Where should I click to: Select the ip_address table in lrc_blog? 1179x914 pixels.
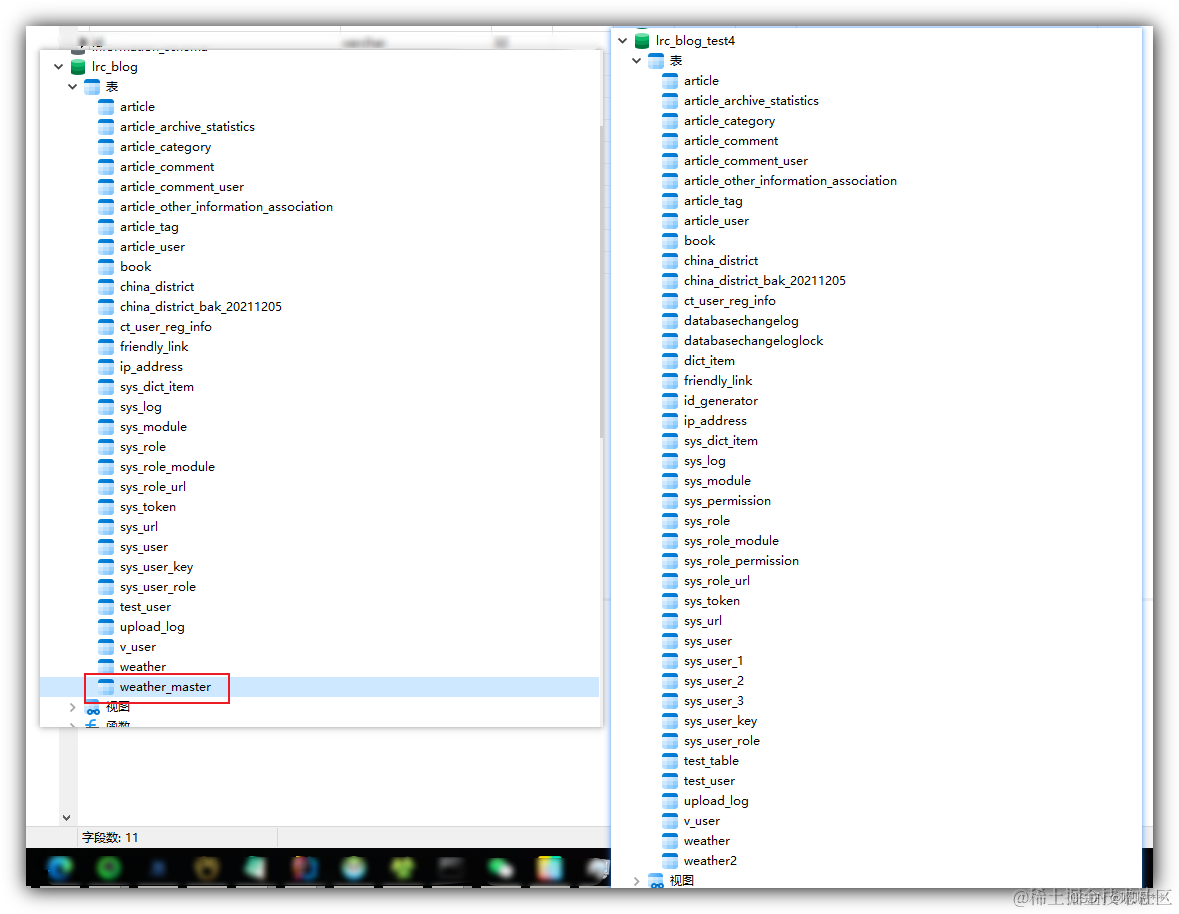pyautogui.click(x=151, y=367)
